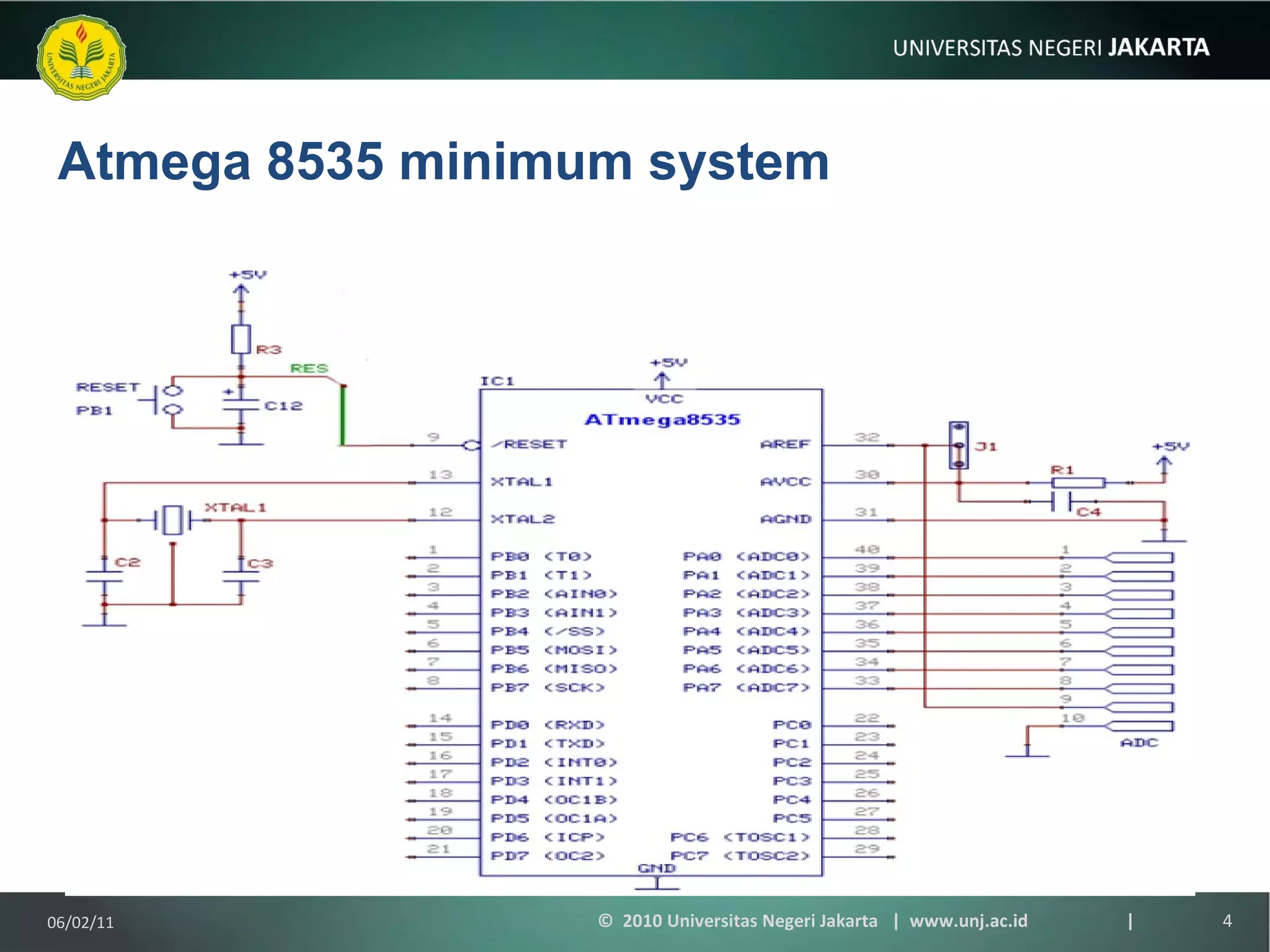Image resolution: width=1270 pixels, height=952 pixels.
Task: Click the 'PB6 (MISO)' pin label
Action: click(x=554, y=669)
